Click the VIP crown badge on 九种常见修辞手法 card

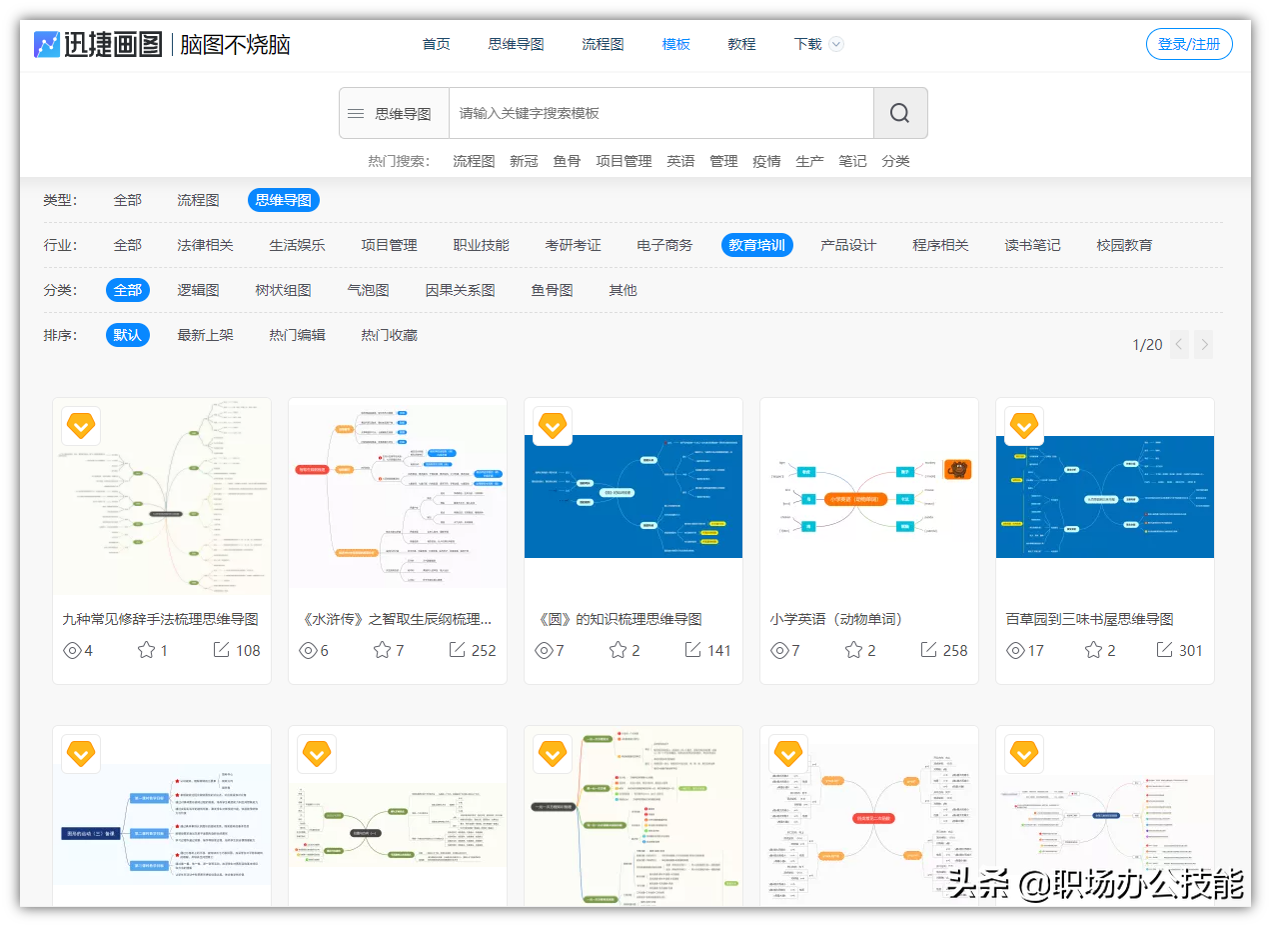point(81,425)
